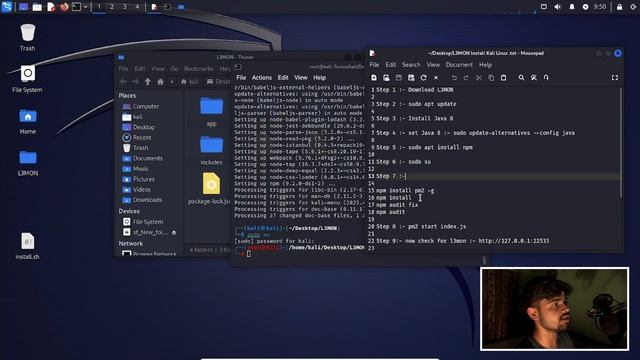The image size is (640, 360).
Task: Launch the terminal emulator from the top panel
Action: [76, 7]
